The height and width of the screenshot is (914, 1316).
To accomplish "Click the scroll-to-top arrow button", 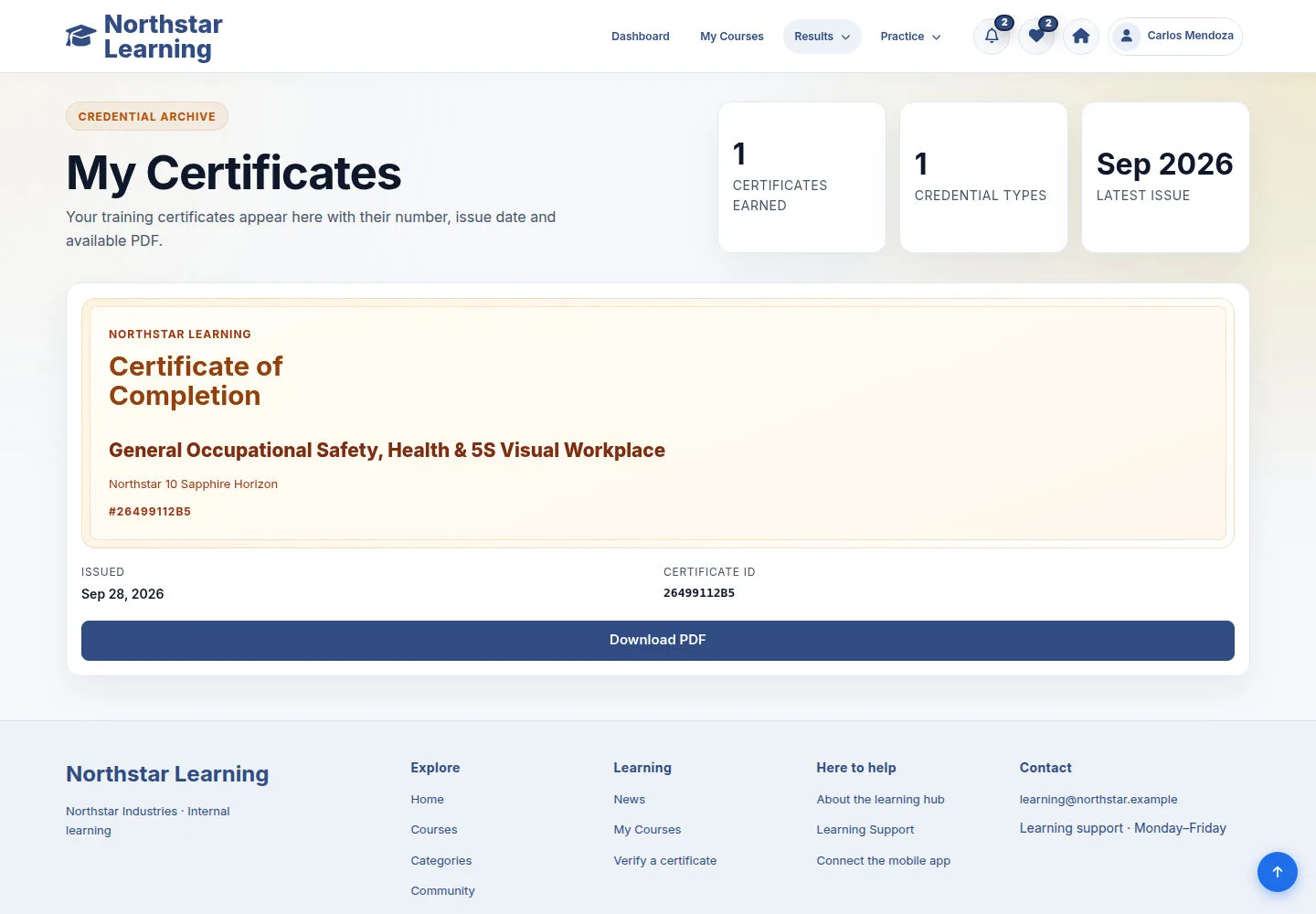I will pos(1278,872).
